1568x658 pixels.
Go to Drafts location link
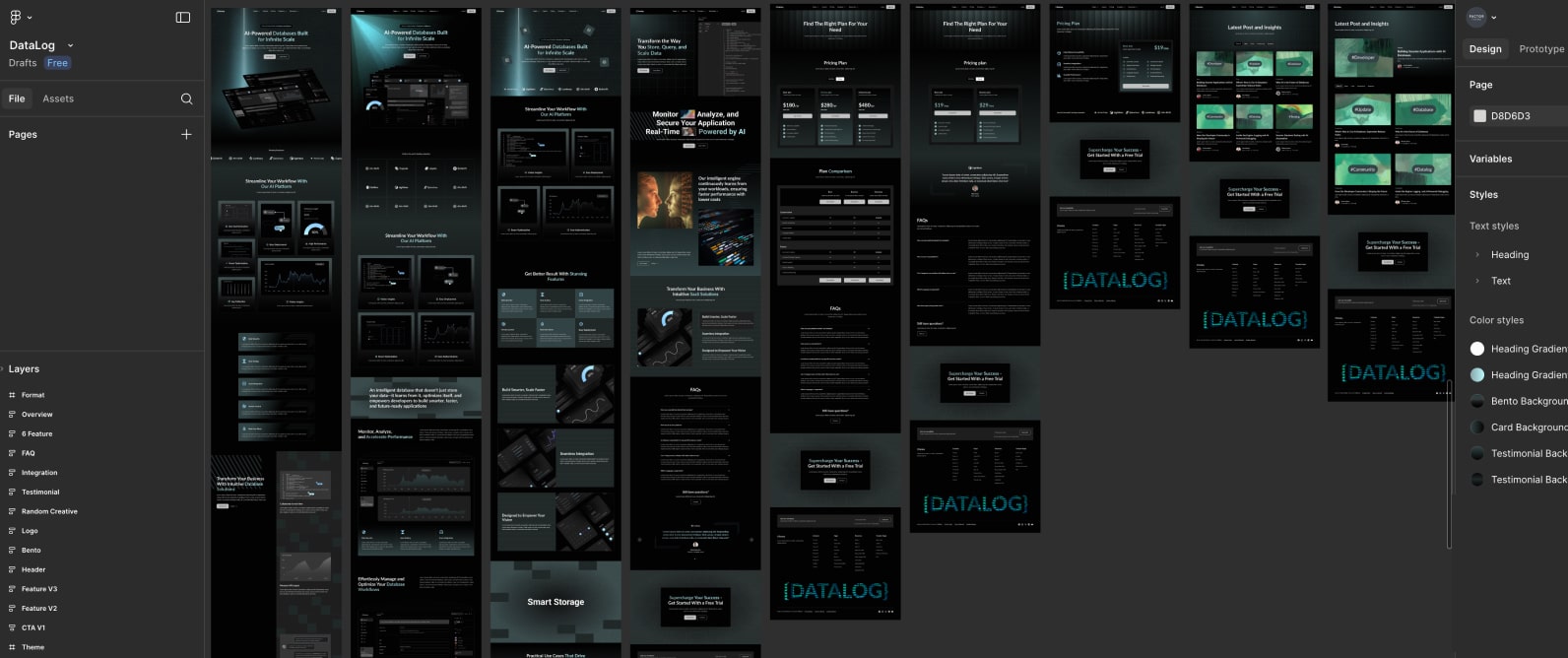(x=23, y=63)
